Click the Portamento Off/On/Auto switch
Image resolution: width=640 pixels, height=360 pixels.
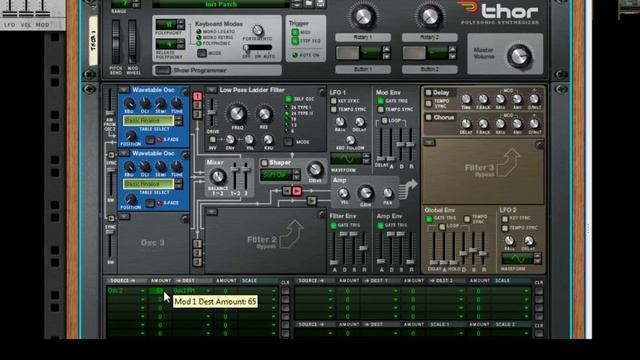click(x=257, y=48)
